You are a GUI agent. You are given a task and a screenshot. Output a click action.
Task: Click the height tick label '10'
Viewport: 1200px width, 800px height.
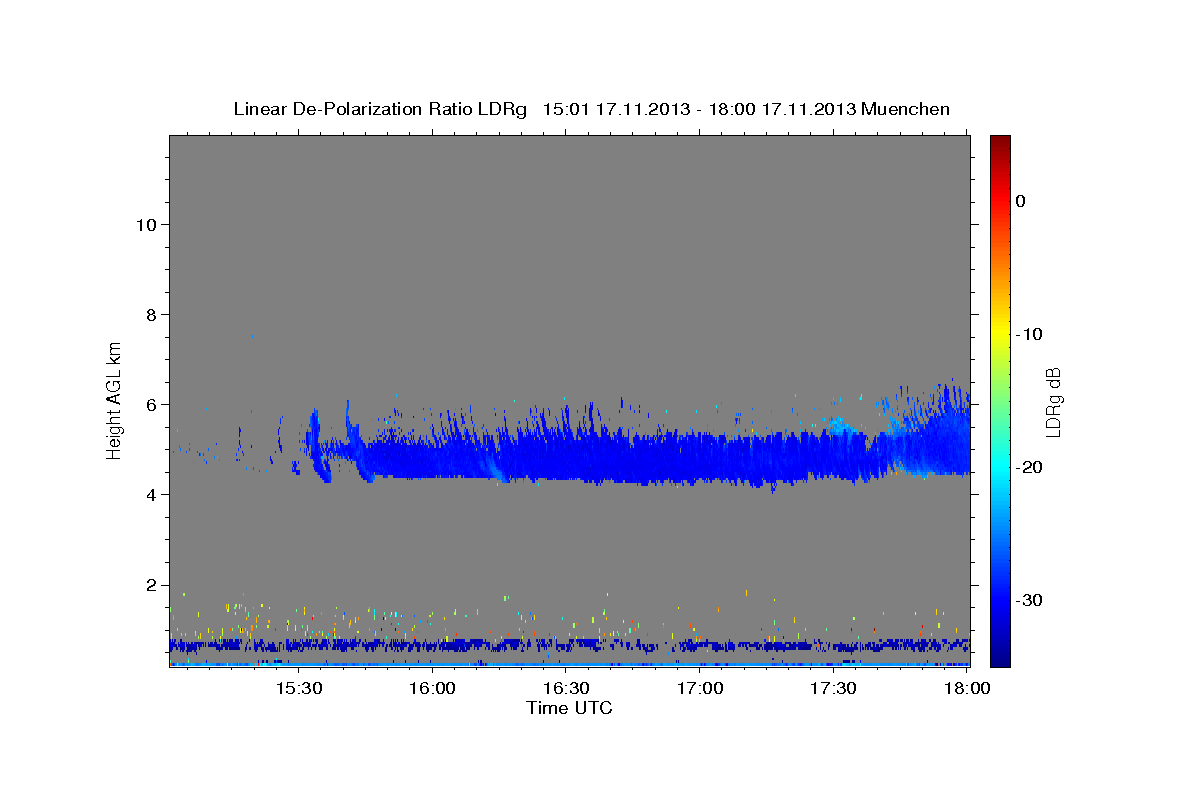tap(145, 225)
